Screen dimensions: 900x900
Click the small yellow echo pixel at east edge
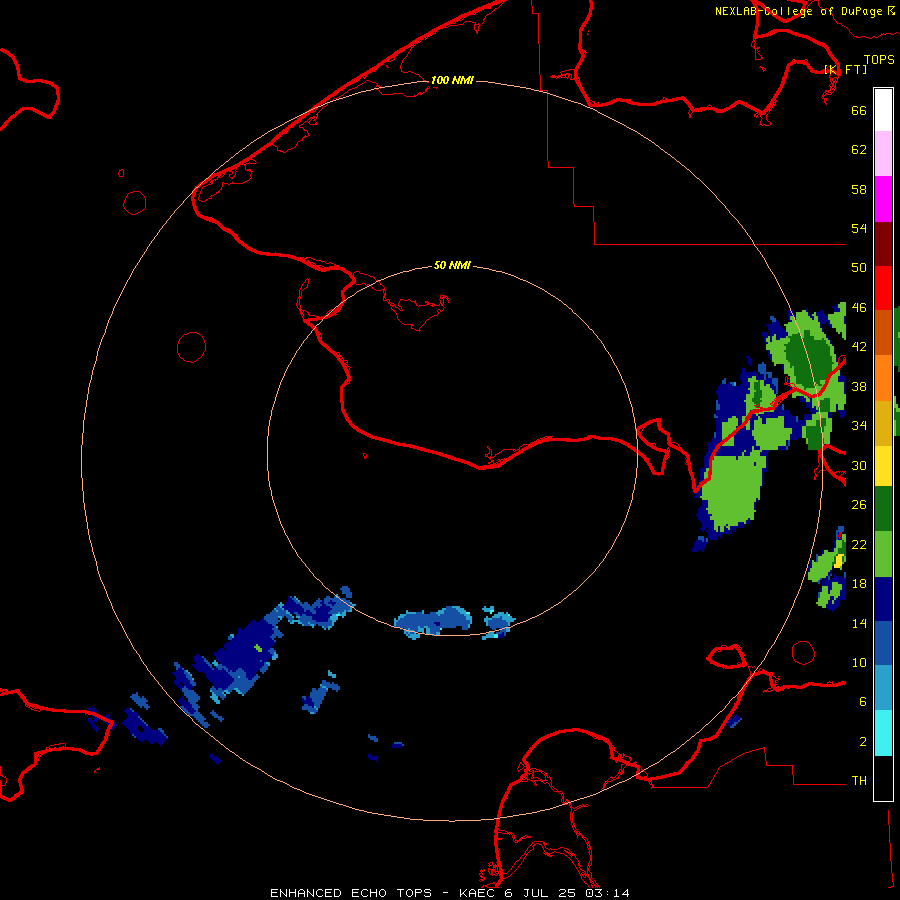(839, 561)
